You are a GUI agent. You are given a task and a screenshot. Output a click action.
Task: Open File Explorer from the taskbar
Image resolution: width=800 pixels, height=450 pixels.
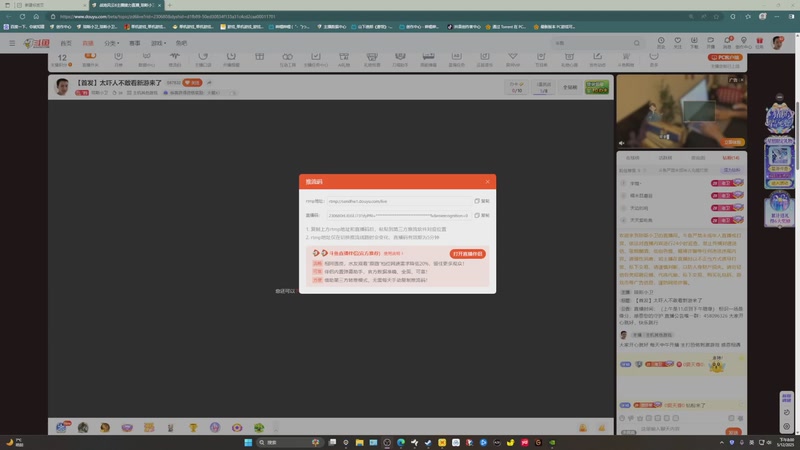[360, 442]
